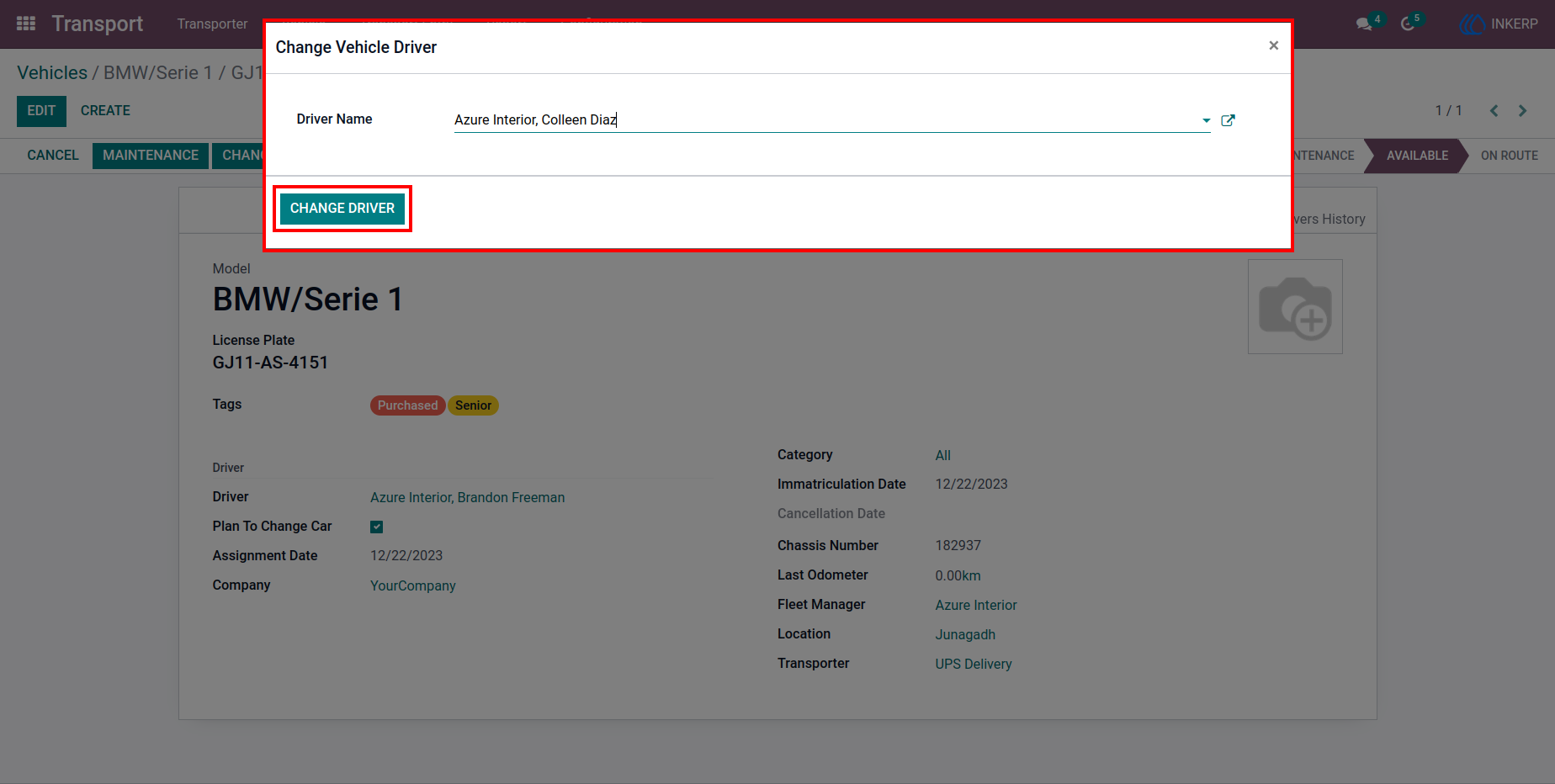1555x784 pixels.
Task: Open the activities clock icon
Action: click(1408, 24)
